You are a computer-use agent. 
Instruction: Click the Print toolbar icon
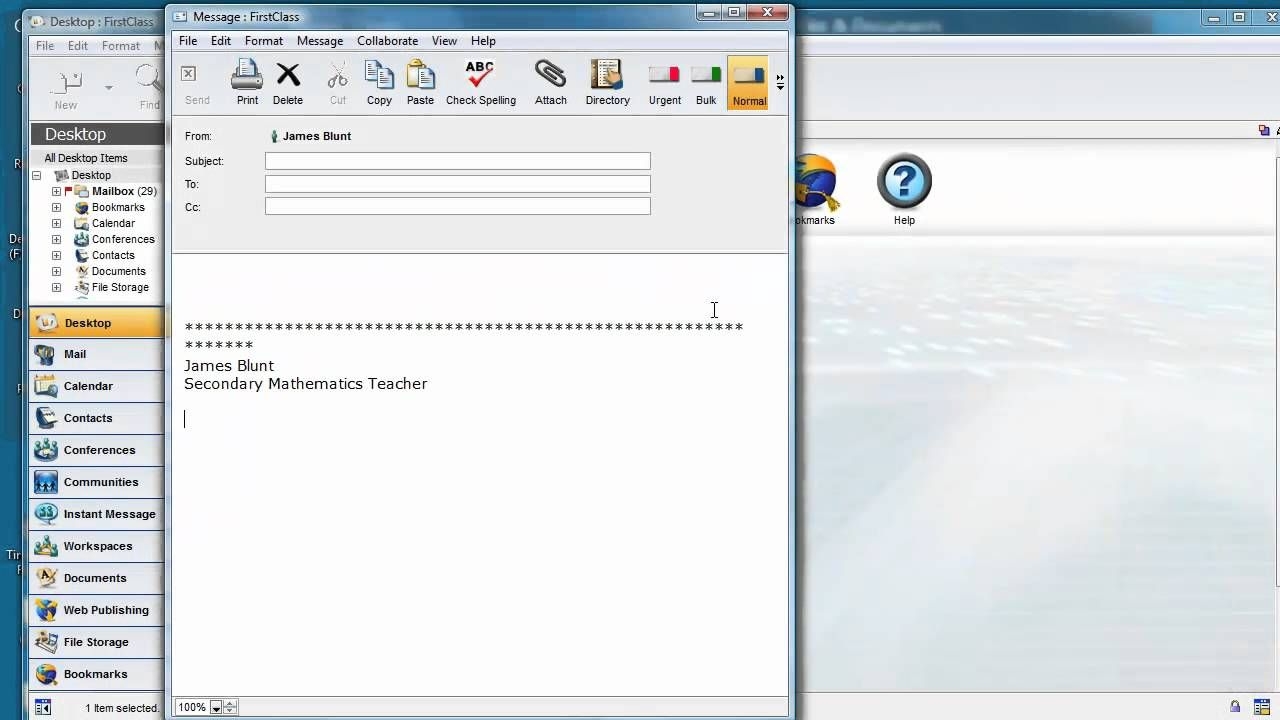(x=247, y=75)
